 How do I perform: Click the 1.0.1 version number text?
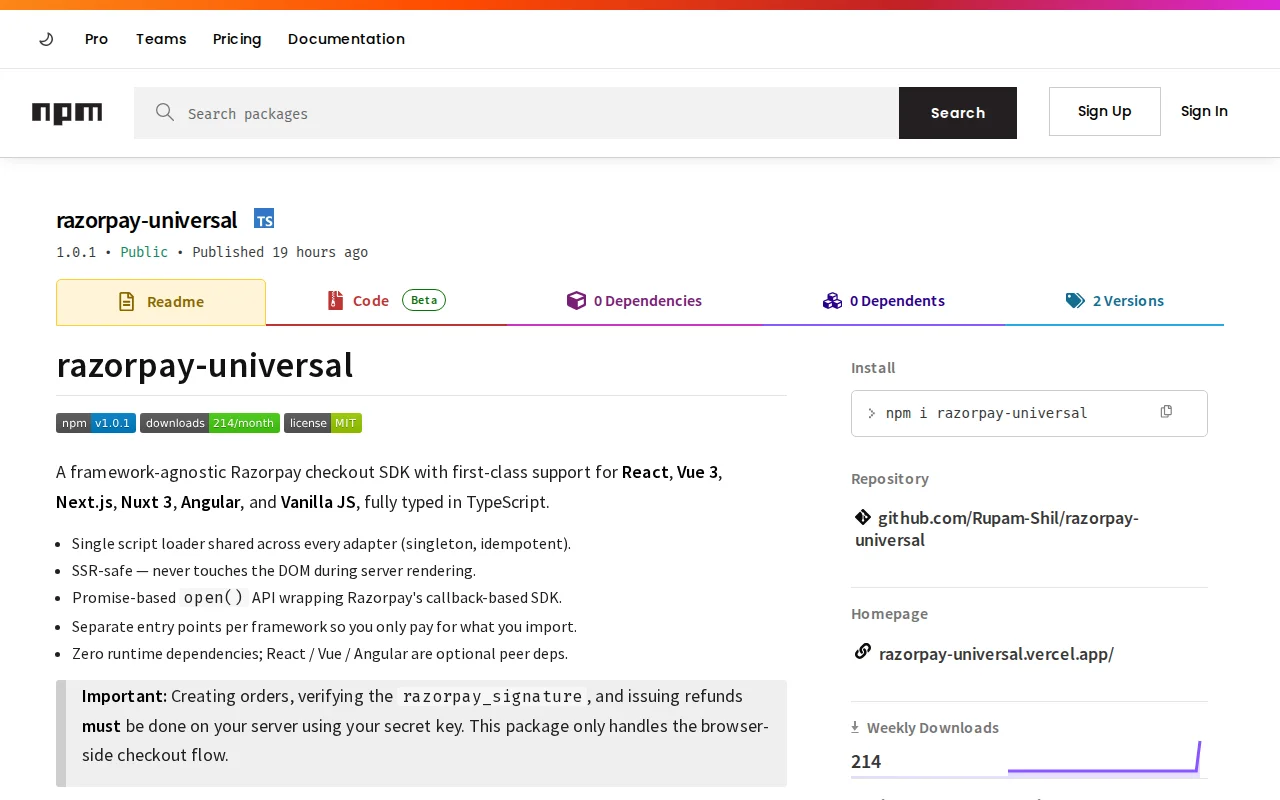coord(76,252)
